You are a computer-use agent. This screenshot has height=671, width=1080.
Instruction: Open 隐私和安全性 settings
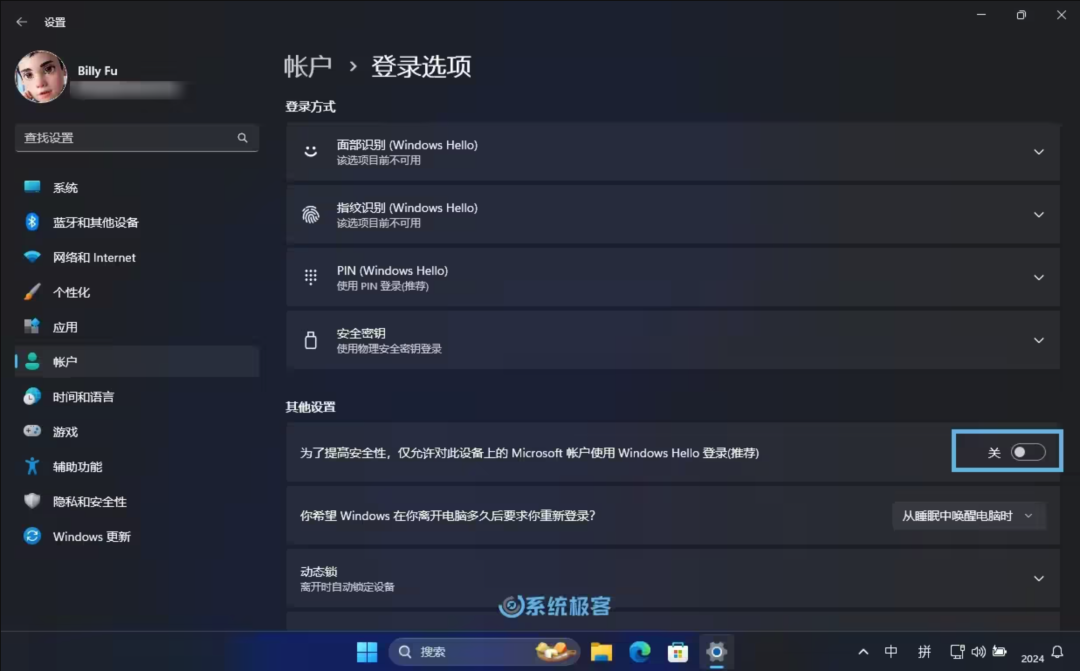point(136,502)
